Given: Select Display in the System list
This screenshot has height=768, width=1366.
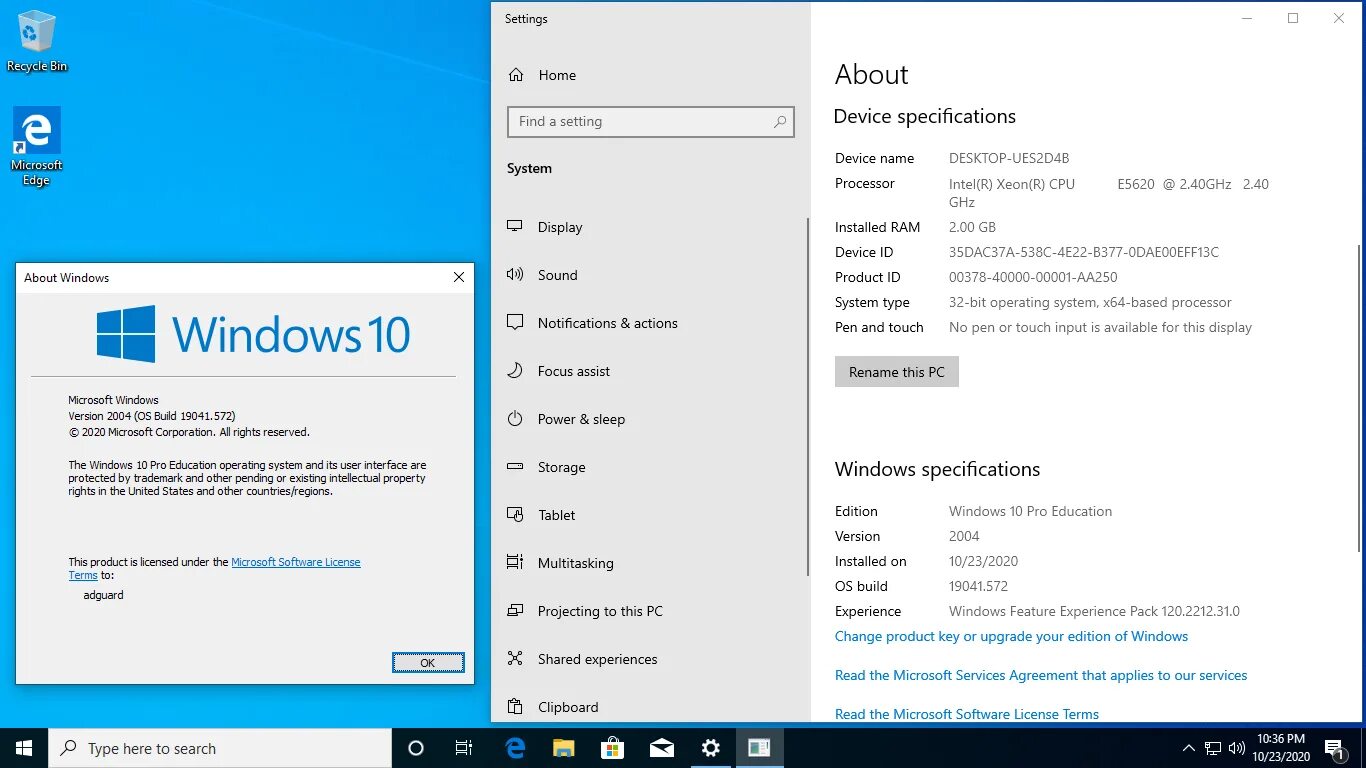Looking at the screenshot, I should [560, 227].
